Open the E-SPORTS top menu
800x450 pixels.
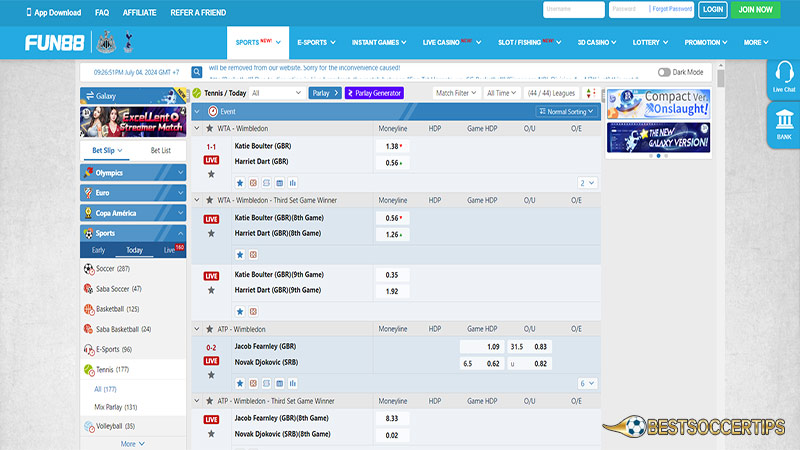(316, 42)
